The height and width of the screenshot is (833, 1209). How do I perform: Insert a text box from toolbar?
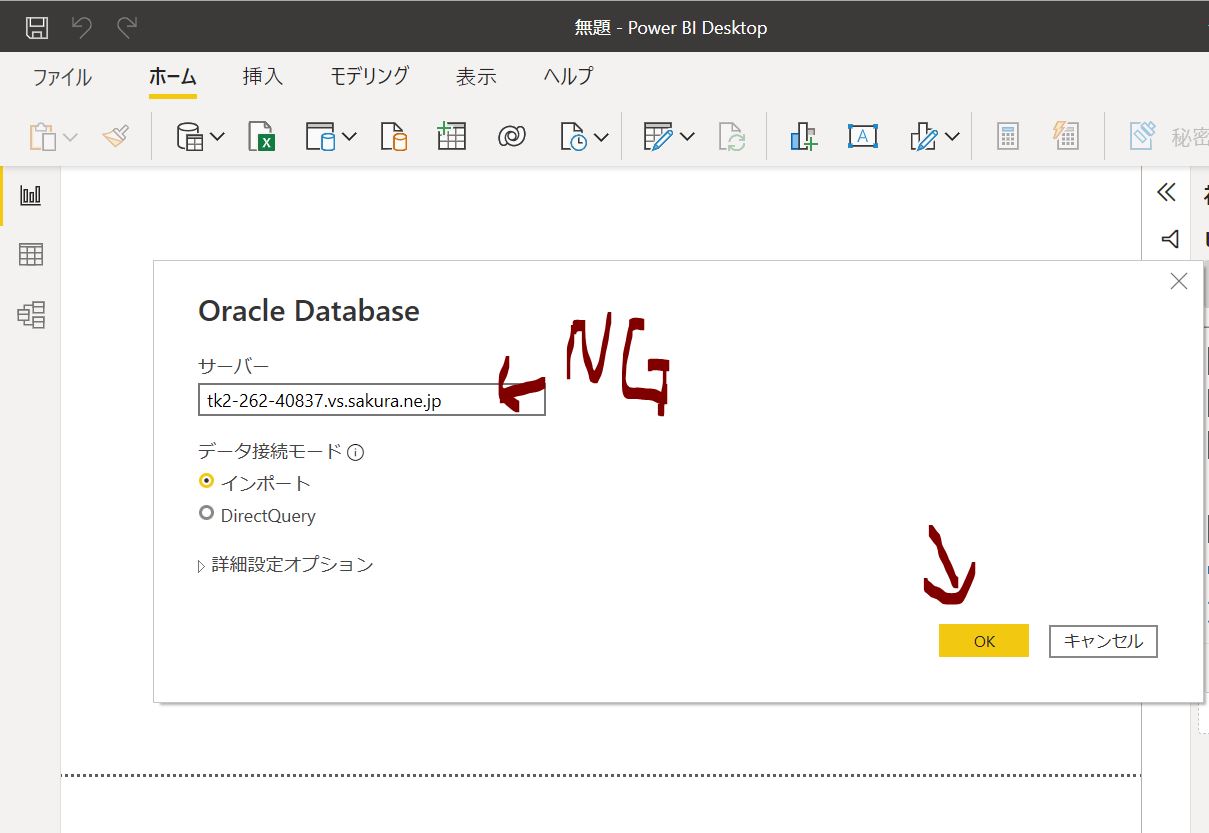(x=862, y=137)
